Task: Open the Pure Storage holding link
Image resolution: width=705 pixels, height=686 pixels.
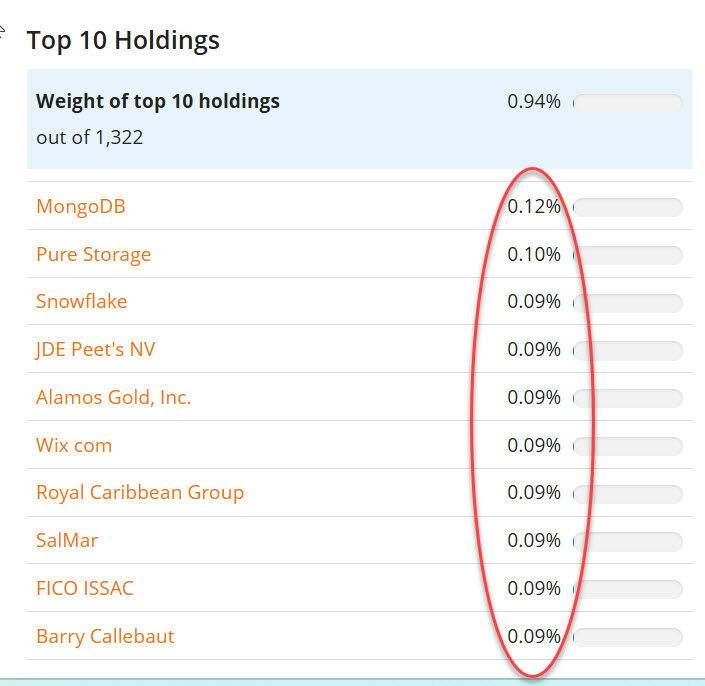Action: pyautogui.click(x=93, y=254)
